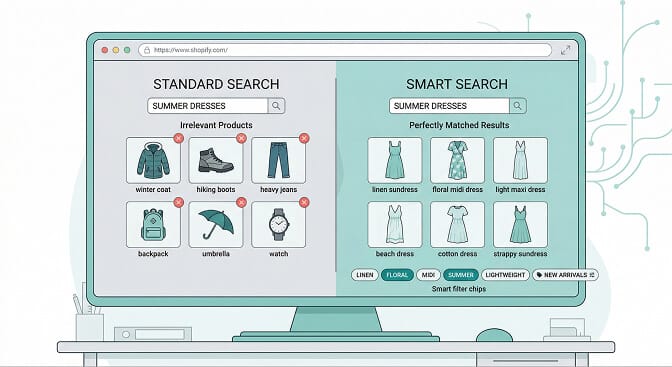Click the 'umbrella' label
Screen dimensions: 672x367
click(216, 254)
